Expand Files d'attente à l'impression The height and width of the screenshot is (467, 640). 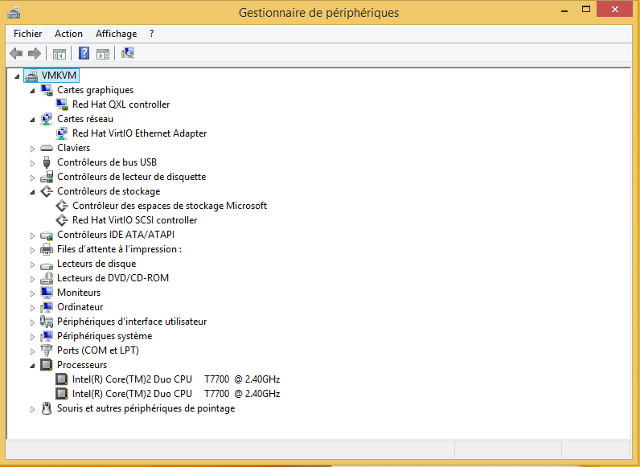click(33, 250)
